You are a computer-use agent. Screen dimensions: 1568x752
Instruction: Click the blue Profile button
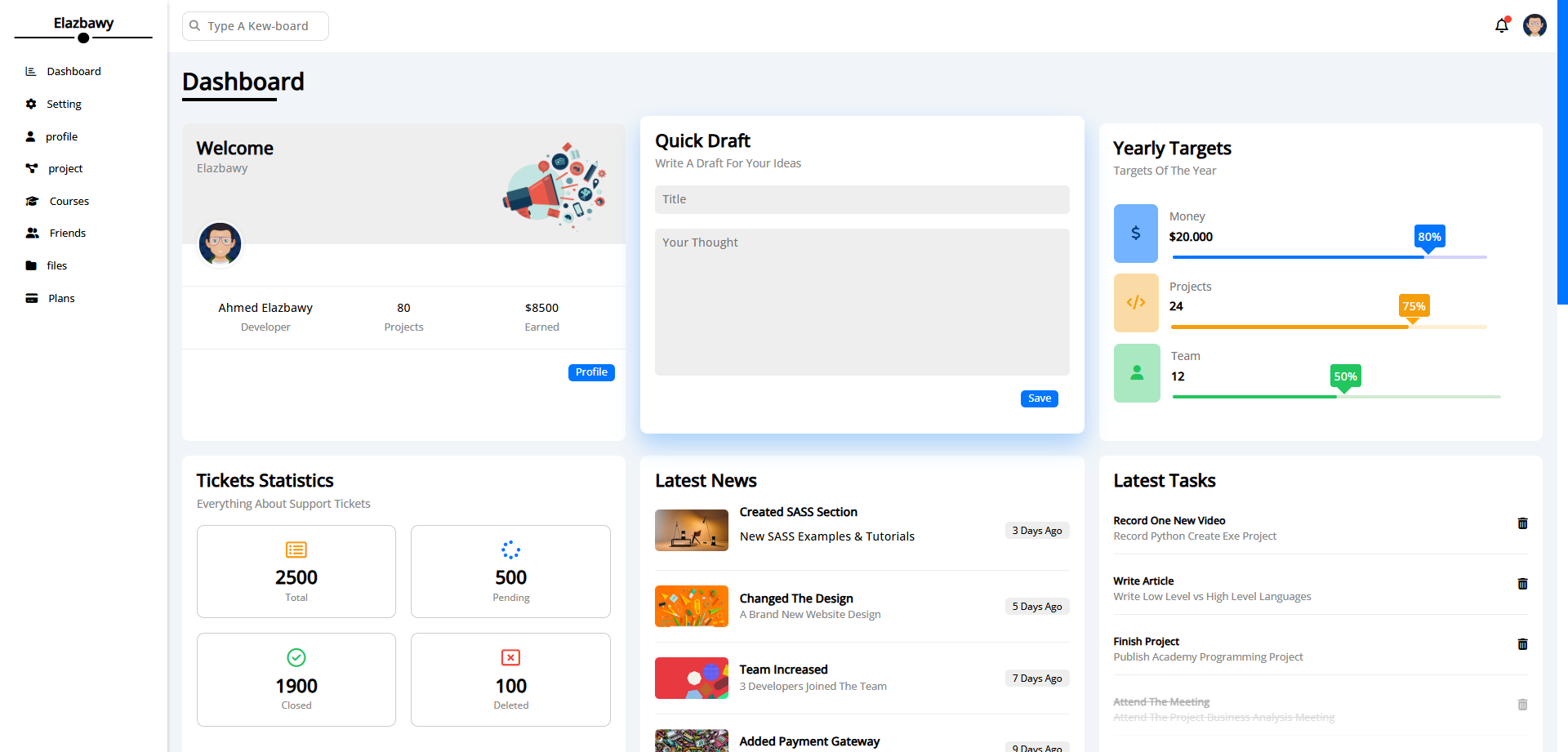point(591,372)
